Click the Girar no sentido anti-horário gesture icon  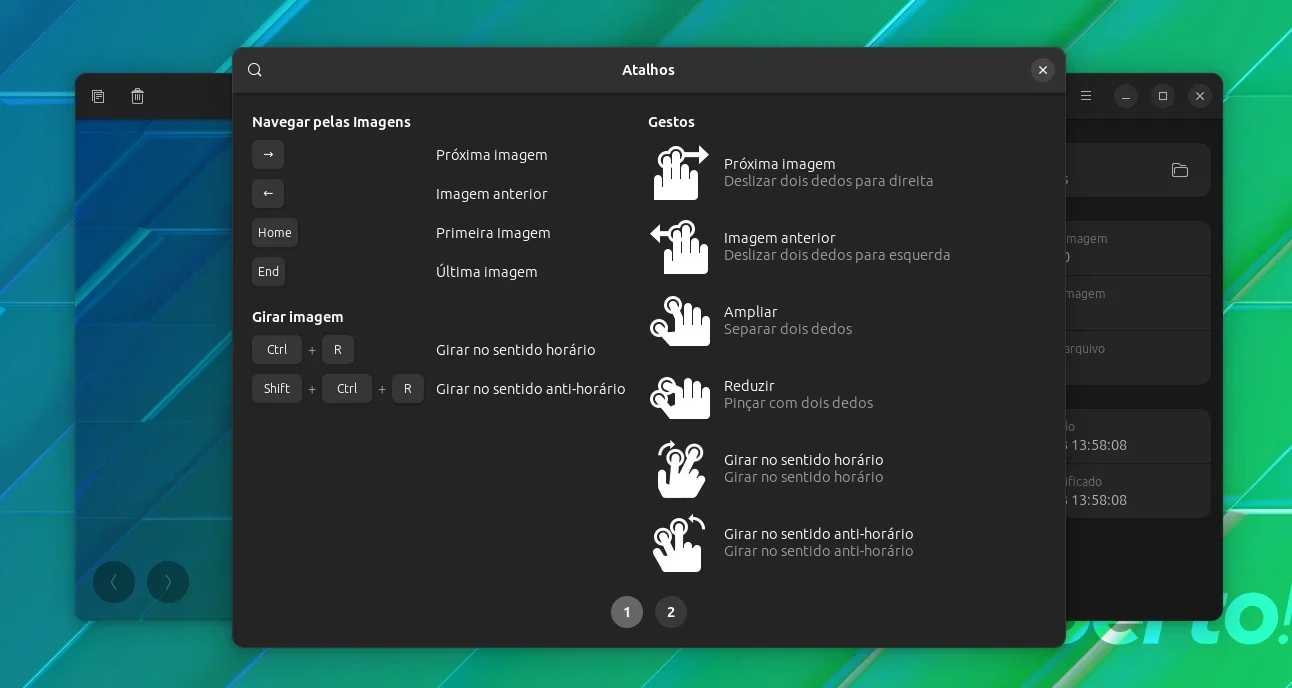tap(680, 542)
